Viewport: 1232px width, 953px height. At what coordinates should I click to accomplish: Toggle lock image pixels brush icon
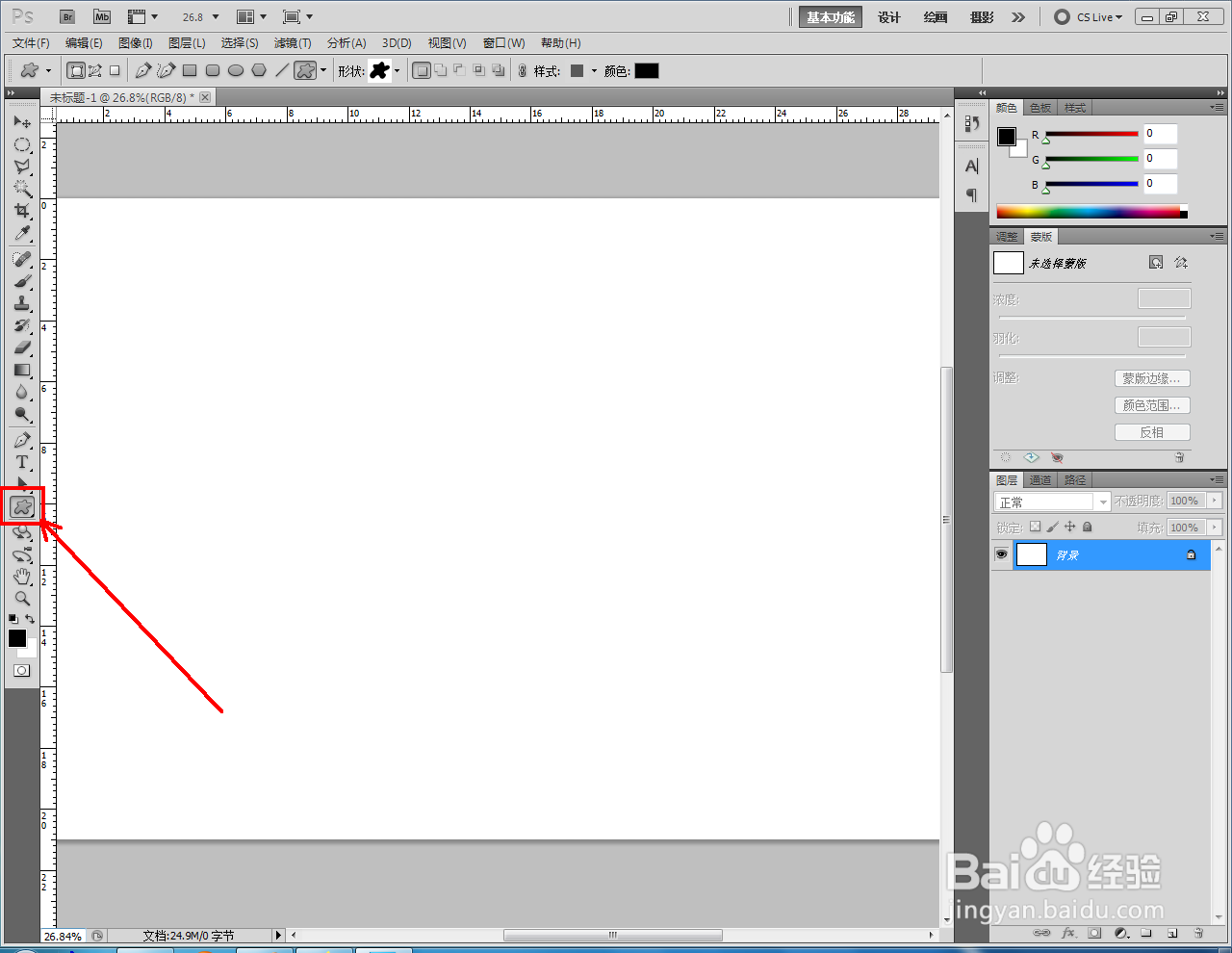point(1052,527)
